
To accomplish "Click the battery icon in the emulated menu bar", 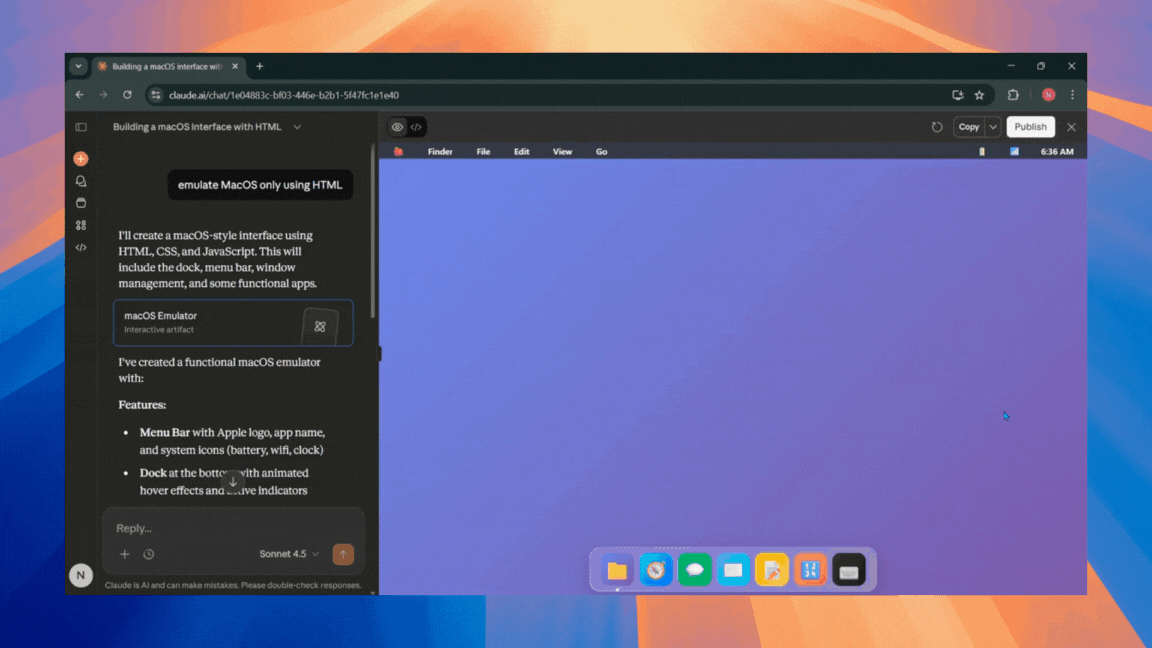I will pyautogui.click(x=980, y=151).
